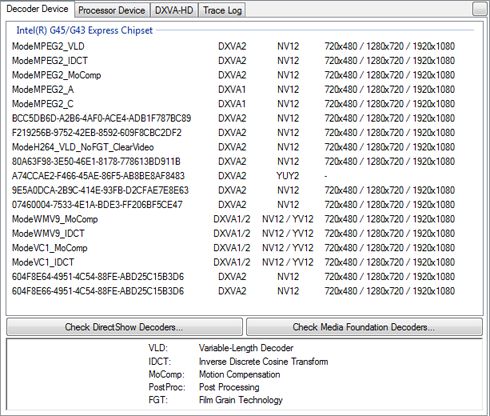The image size is (490, 416).
Task: Select the 604F8E64-4951-4C54 GUID row
Action: point(233,277)
